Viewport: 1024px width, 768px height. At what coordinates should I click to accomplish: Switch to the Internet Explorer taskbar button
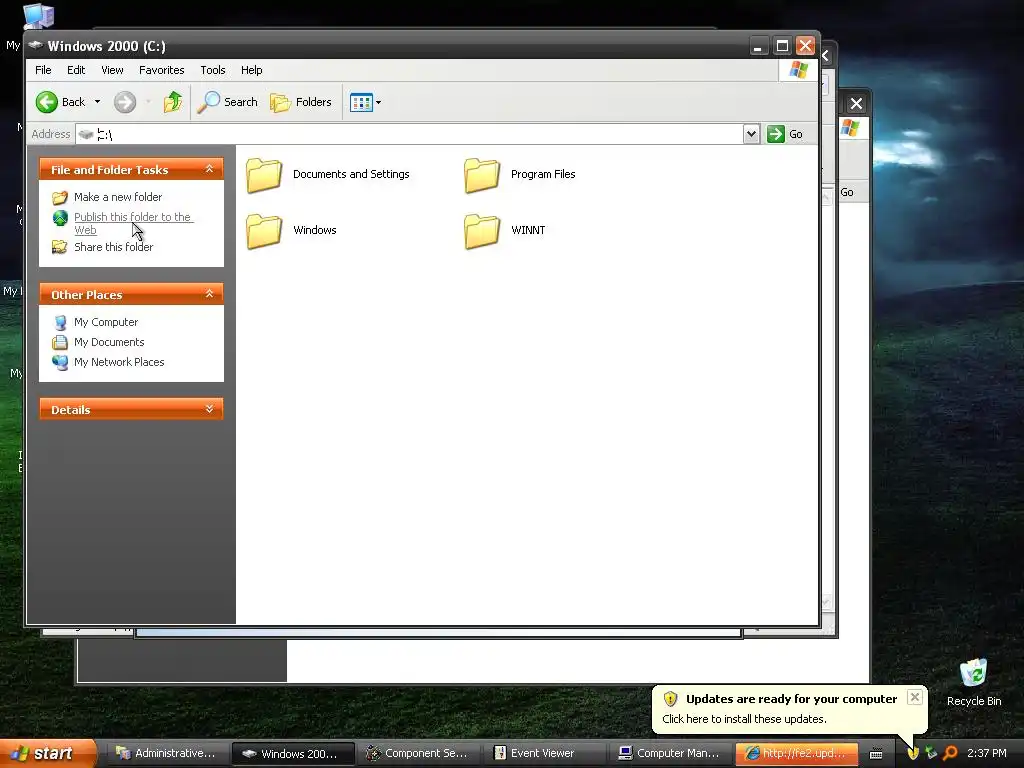pos(795,753)
